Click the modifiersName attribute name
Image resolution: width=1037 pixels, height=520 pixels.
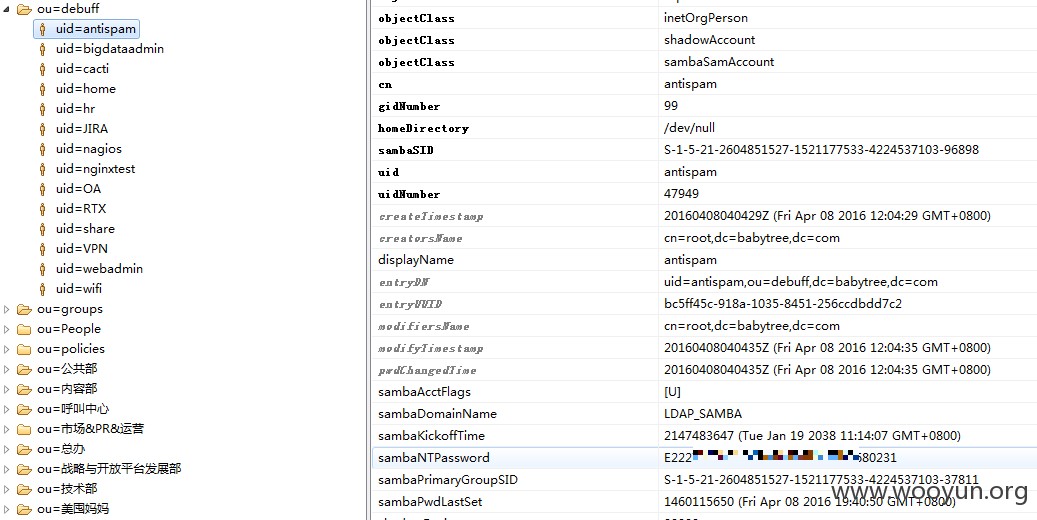pyautogui.click(x=424, y=326)
